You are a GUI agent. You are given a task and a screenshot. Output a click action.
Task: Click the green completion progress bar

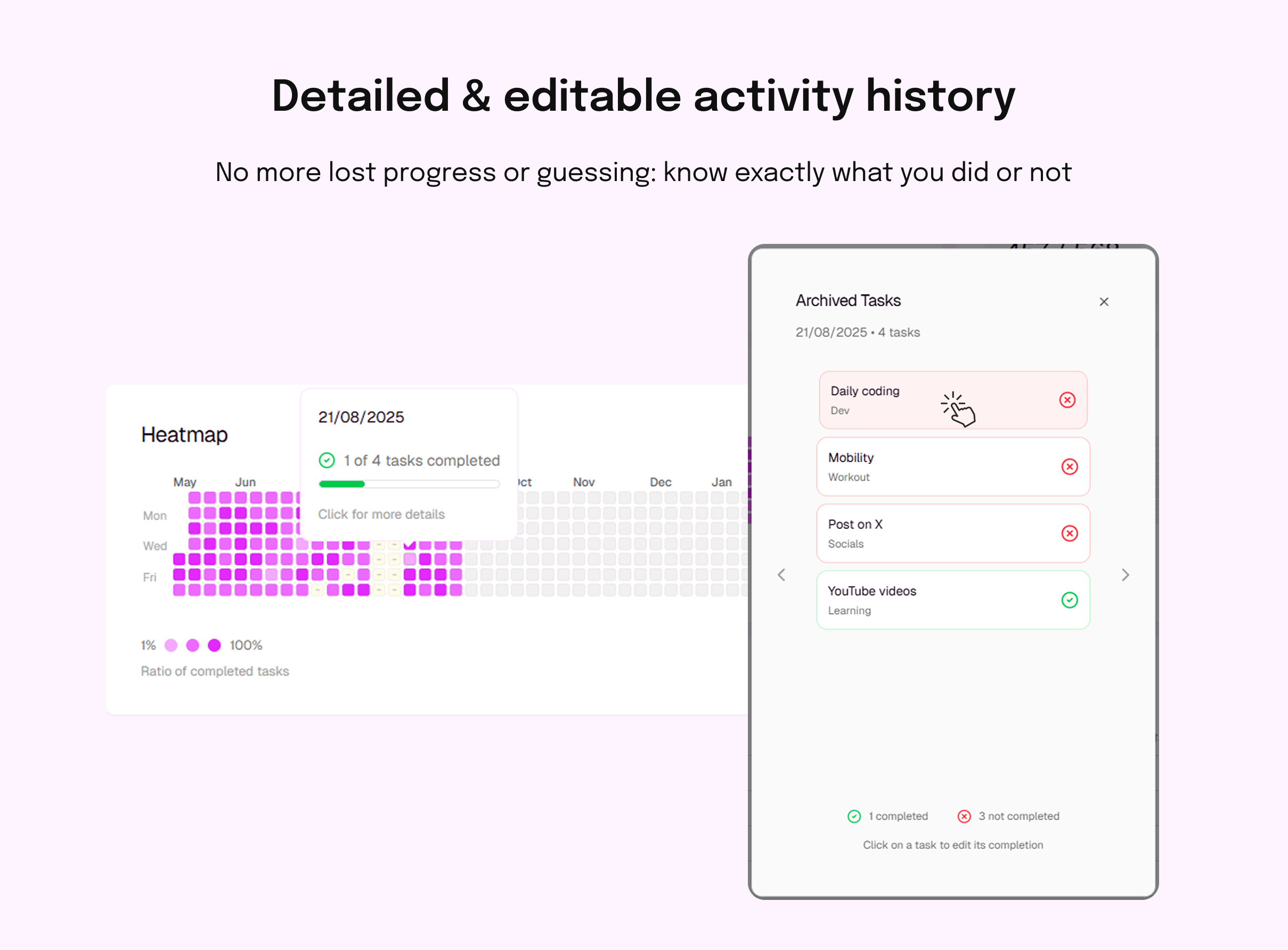tap(341, 484)
